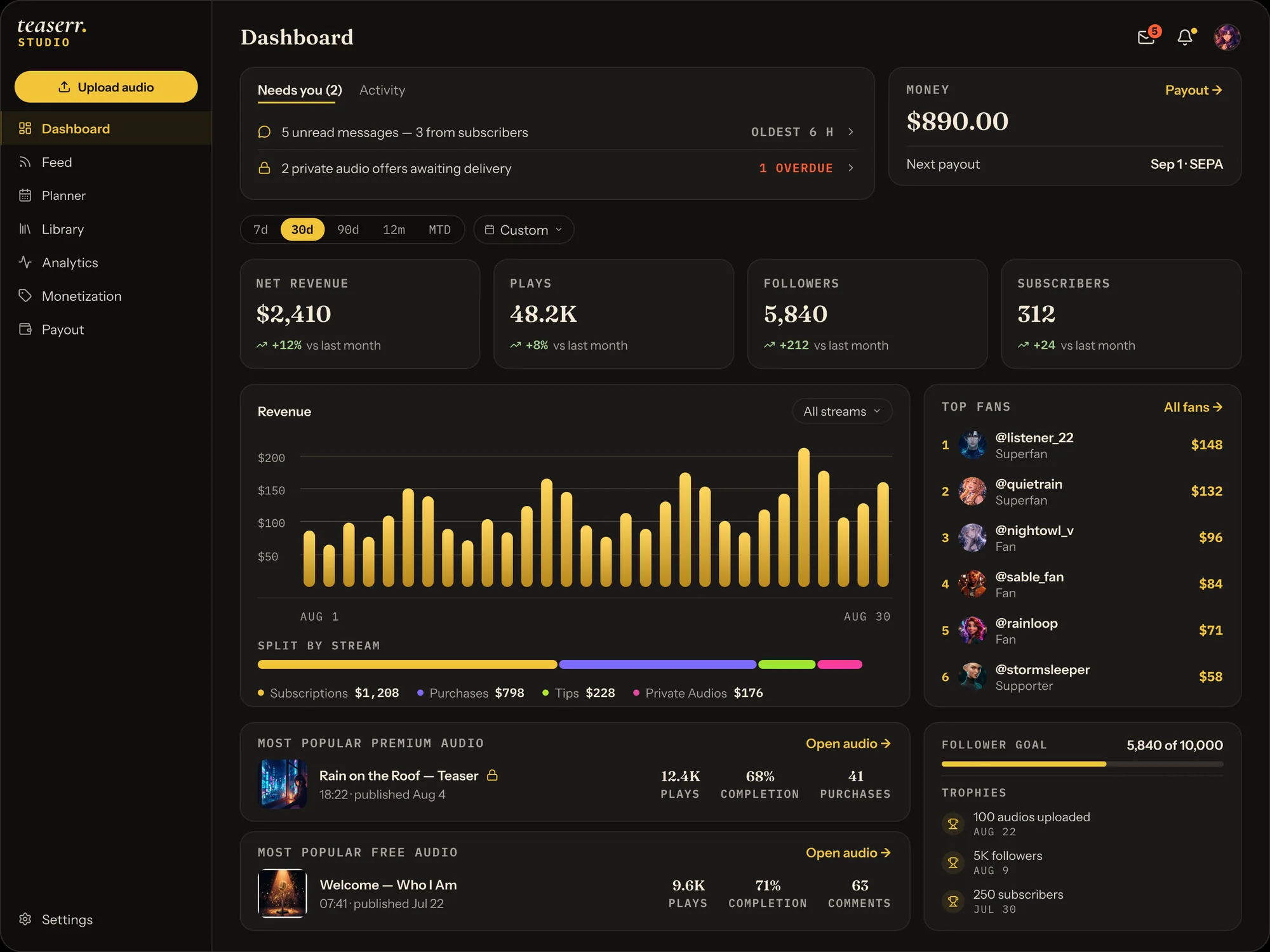Click the purple Purchases split bar segment
The width and height of the screenshot is (1270, 952).
coord(658,664)
